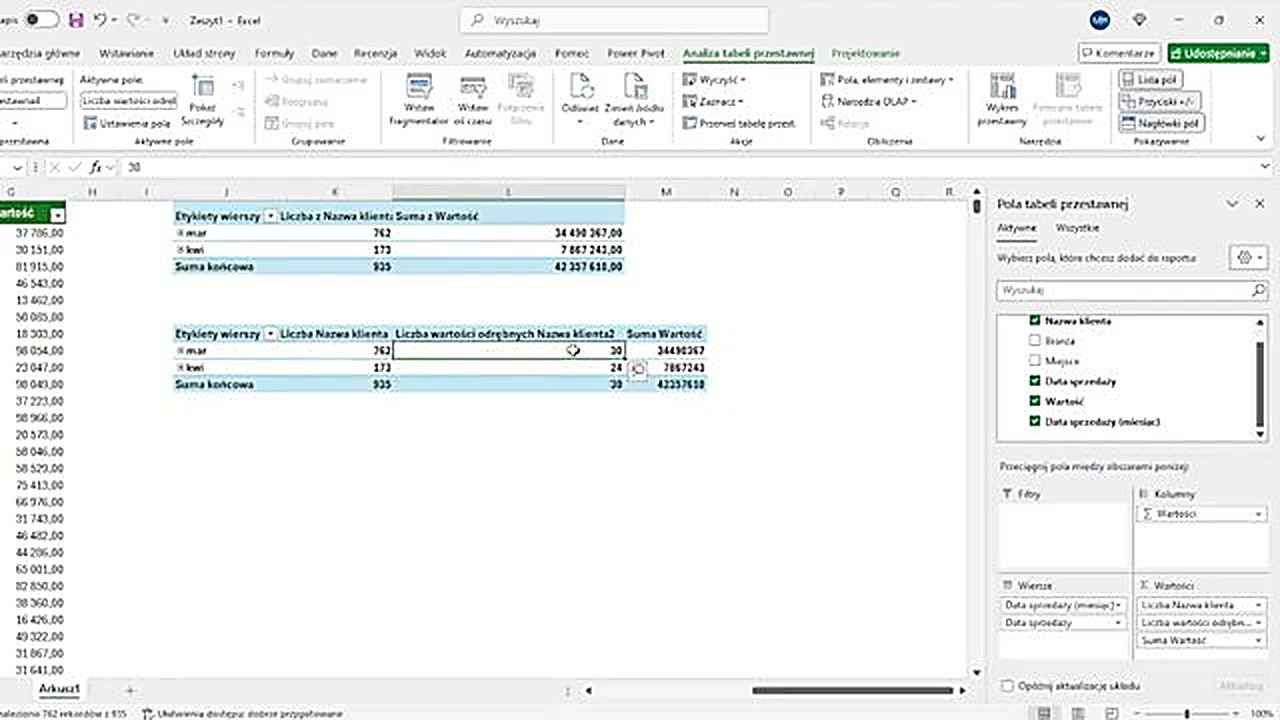Toggle the autosave switch

pyautogui.click(x=41, y=19)
